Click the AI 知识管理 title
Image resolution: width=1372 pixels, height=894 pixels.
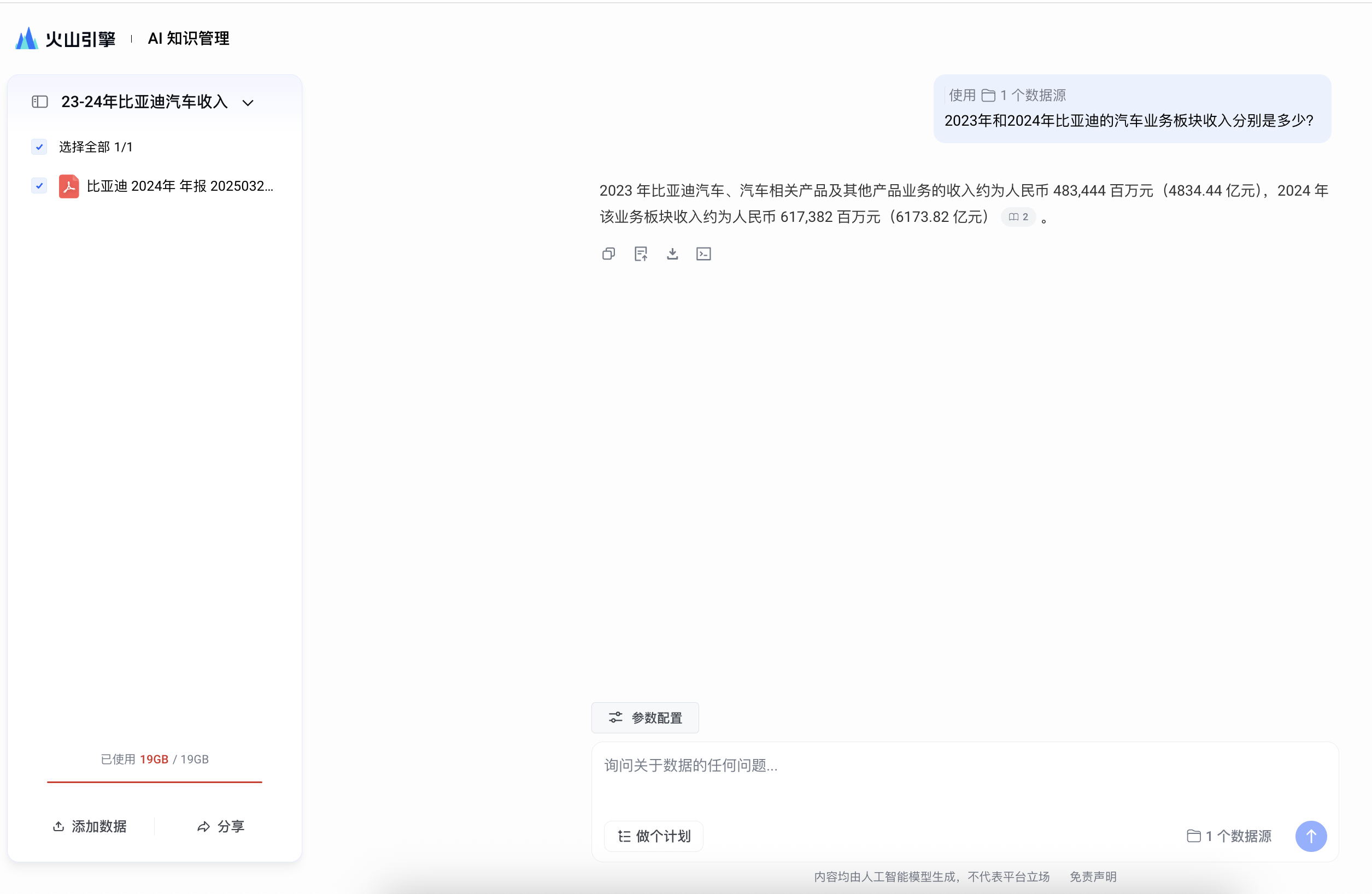[x=189, y=39]
